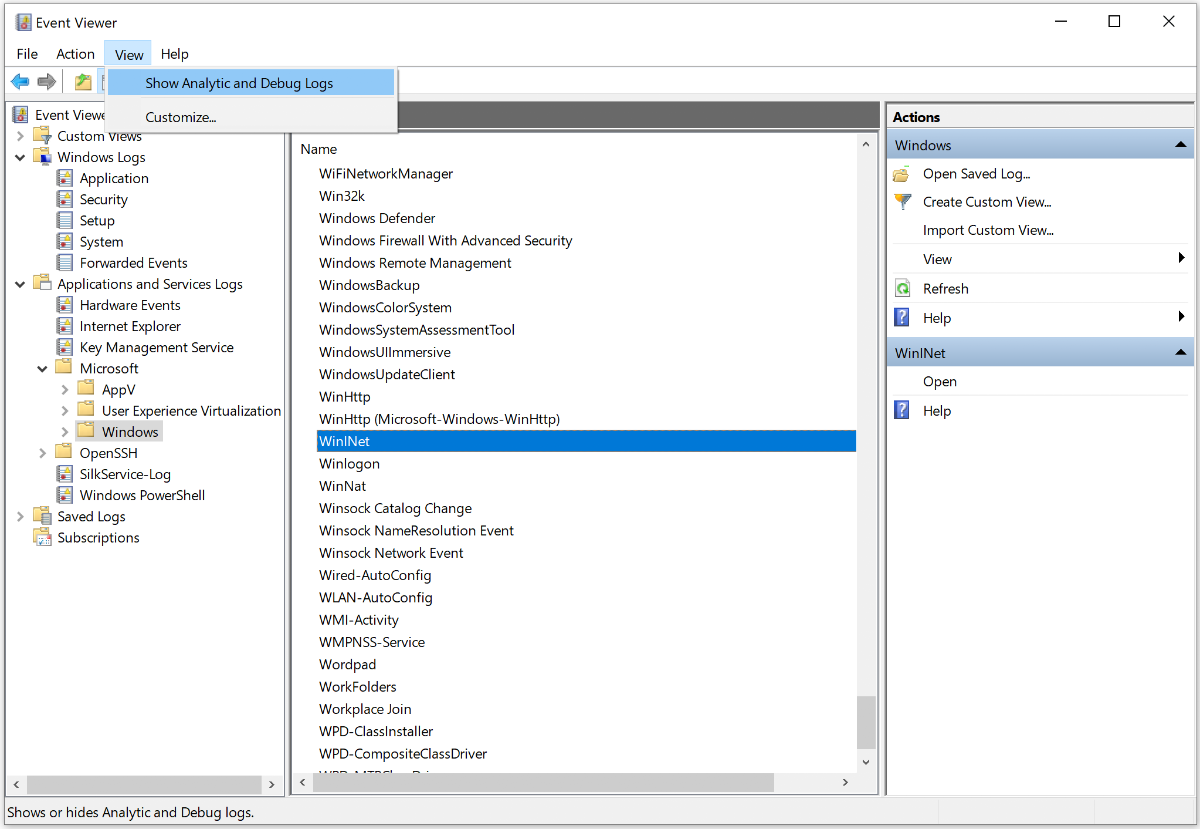Click the Event Viewer title bar icon
The height and width of the screenshot is (829, 1200).
[23, 22]
